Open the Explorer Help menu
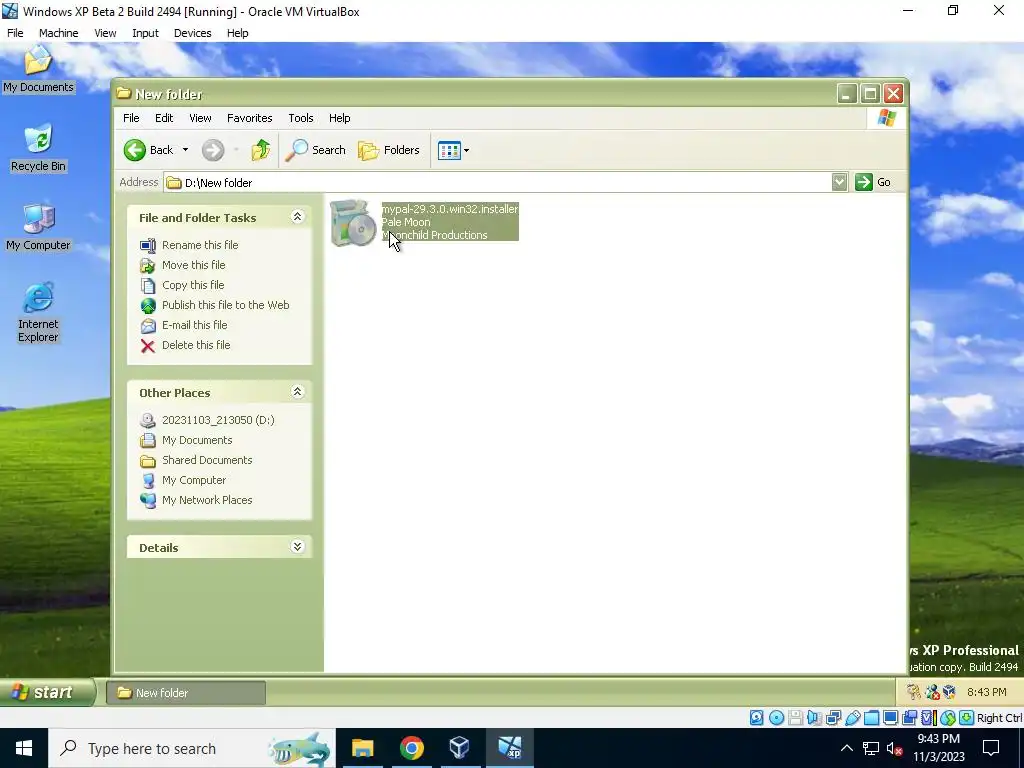Screen dimensions: 1024x768 tap(340, 118)
